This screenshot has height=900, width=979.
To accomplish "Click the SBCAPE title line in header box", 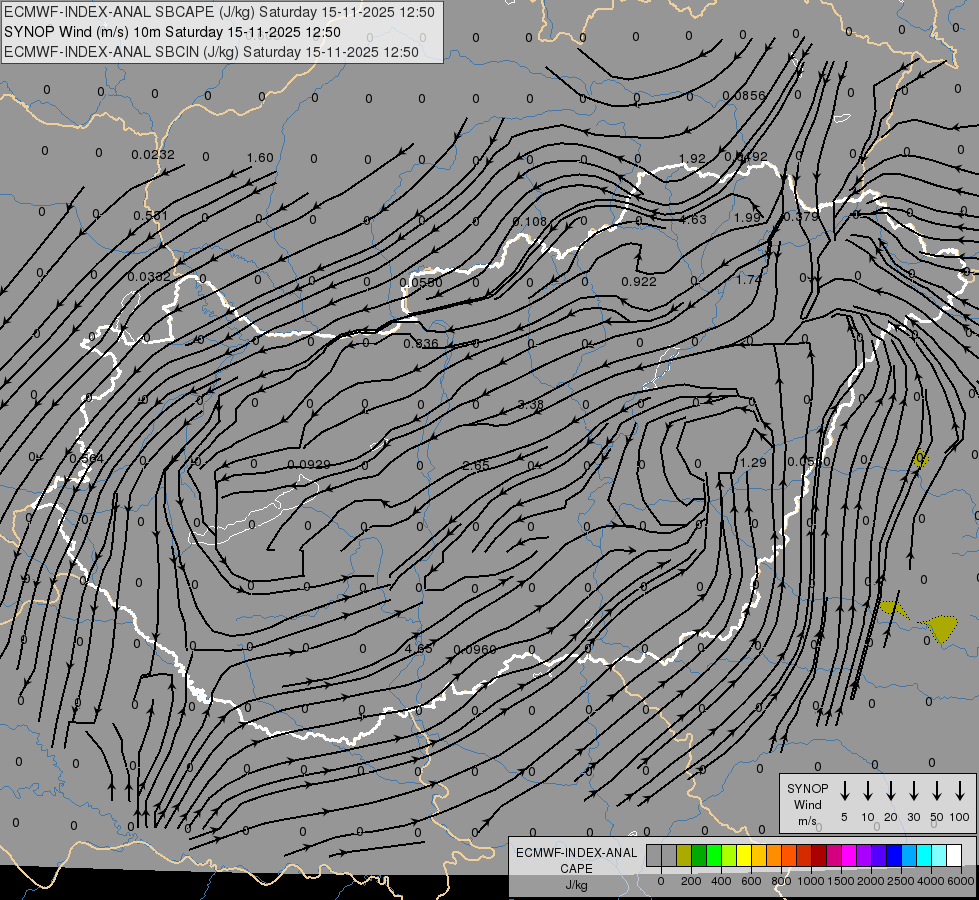I will click(x=219, y=12).
